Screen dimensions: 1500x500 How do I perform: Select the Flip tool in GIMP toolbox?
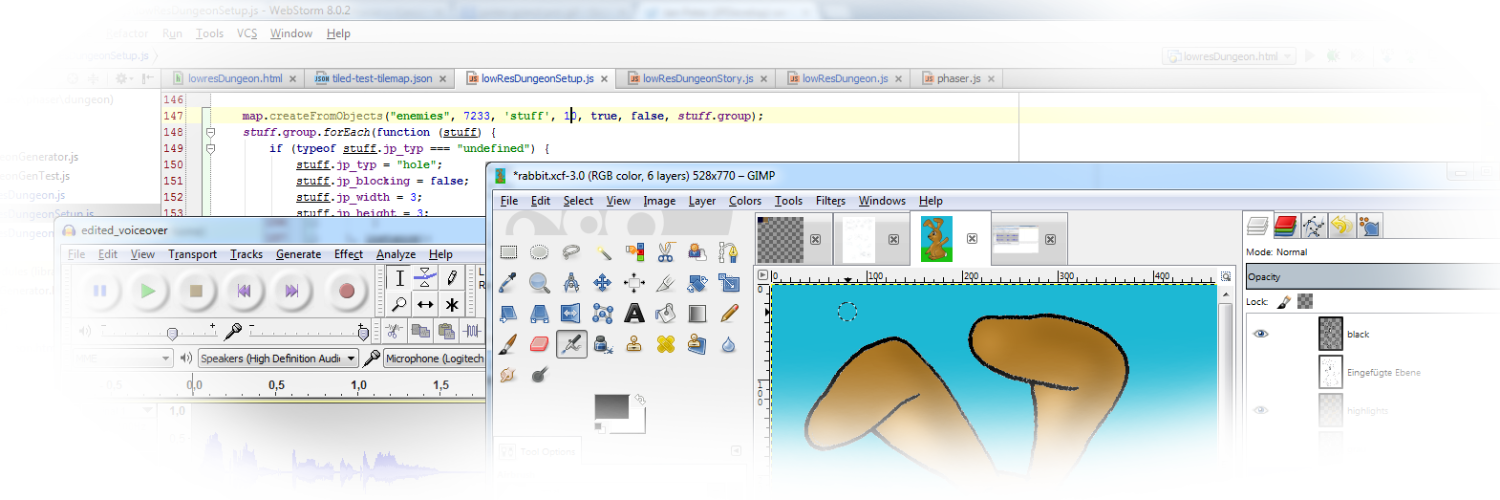[x=571, y=314]
